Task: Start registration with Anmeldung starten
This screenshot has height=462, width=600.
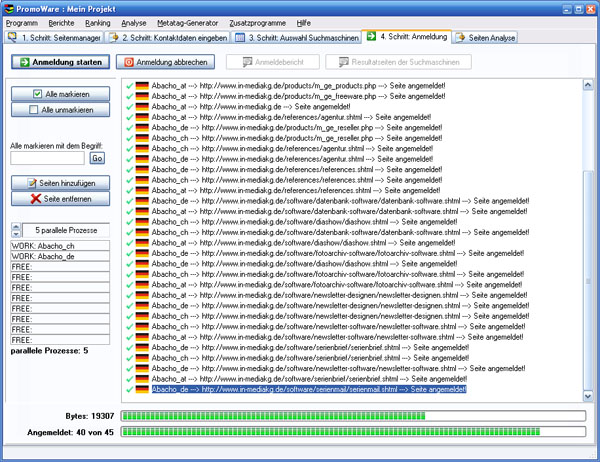Action: click(x=60, y=62)
